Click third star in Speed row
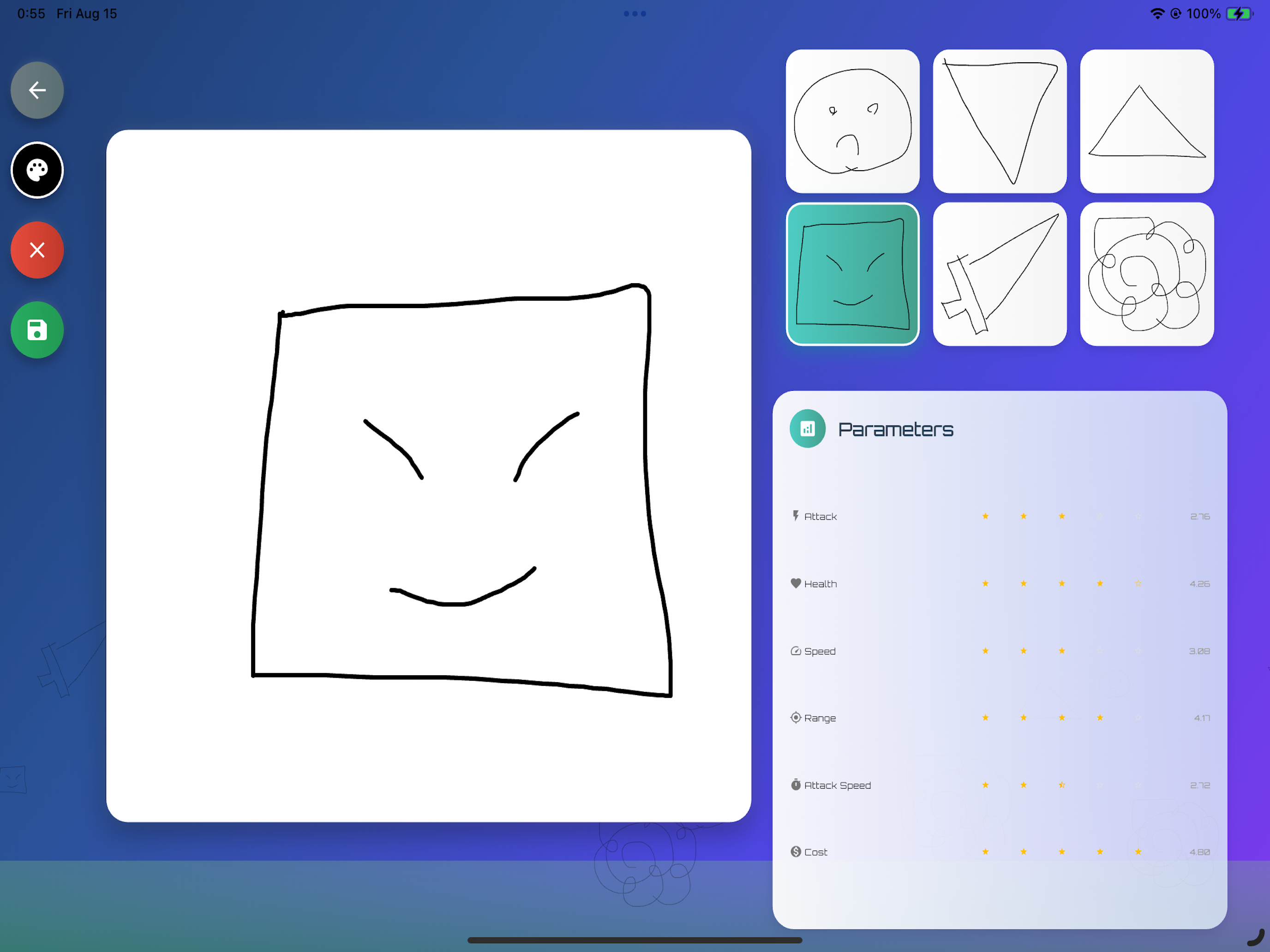The height and width of the screenshot is (952, 1270). click(1061, 650)
